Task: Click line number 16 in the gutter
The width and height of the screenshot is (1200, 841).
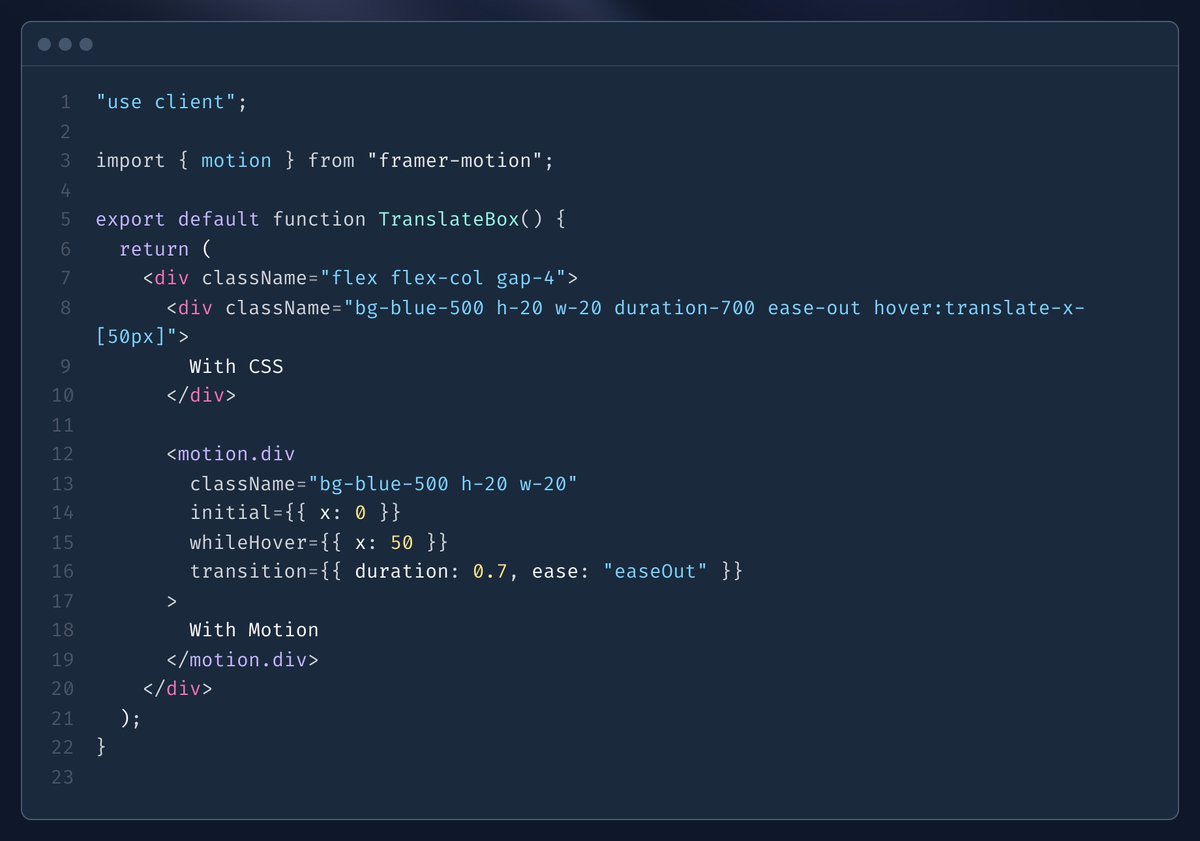Action: [62, 572]
